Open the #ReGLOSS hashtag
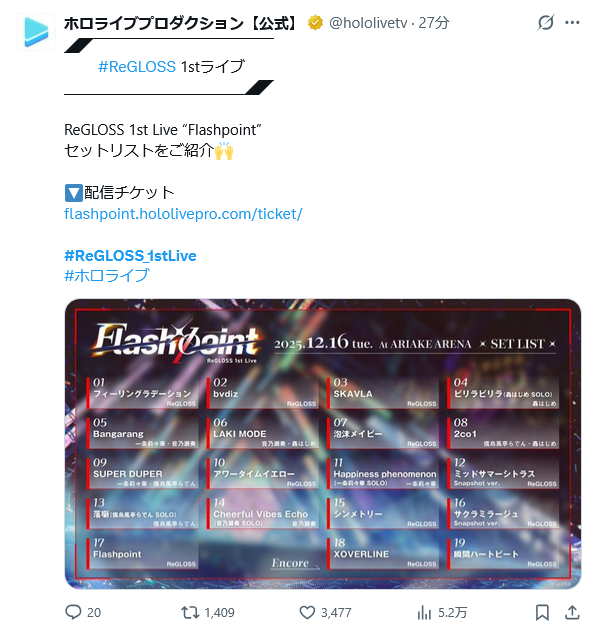Screen dimensions: 598x634 [x=137, y=66]
